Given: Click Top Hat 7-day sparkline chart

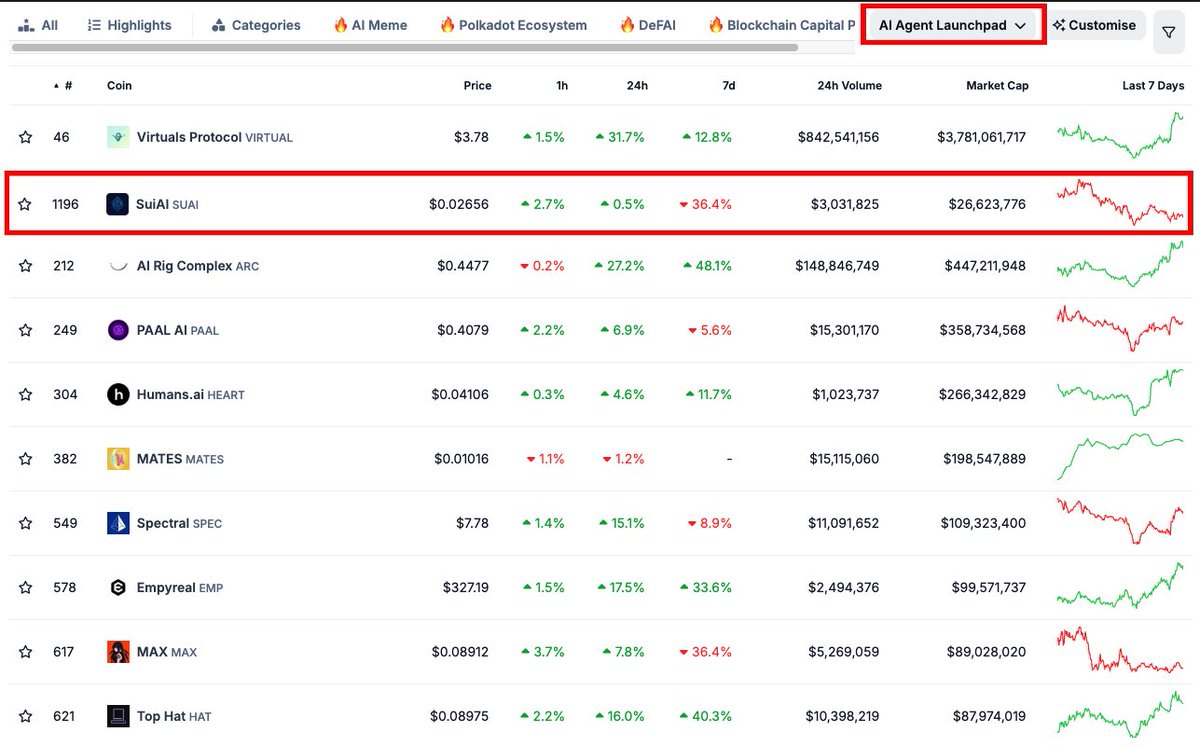Looking at the screenshot, I should [x=1120, y=714].
